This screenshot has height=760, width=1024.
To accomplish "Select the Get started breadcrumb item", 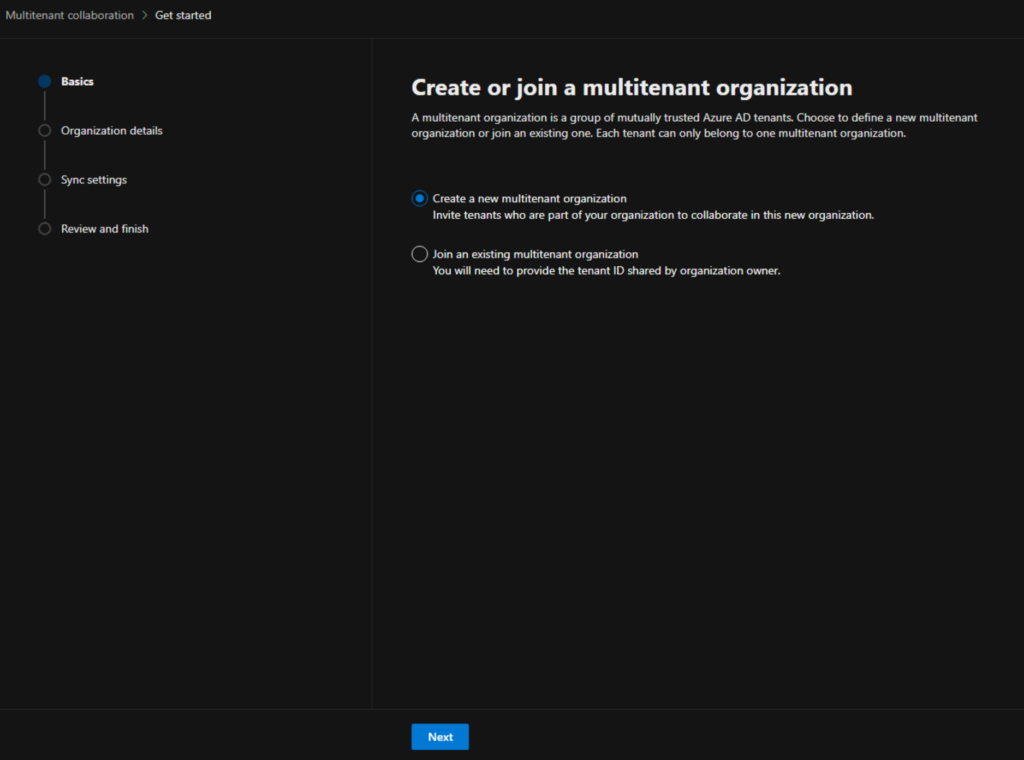I will (183, 15).
